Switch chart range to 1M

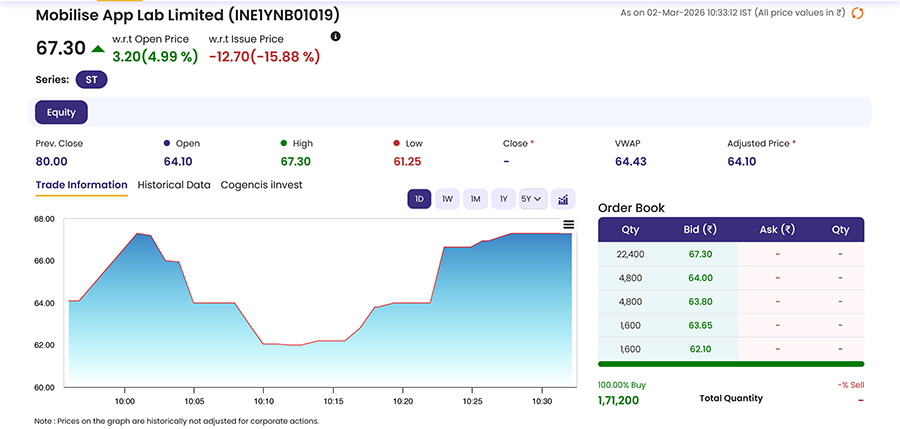tap(475, 199)
